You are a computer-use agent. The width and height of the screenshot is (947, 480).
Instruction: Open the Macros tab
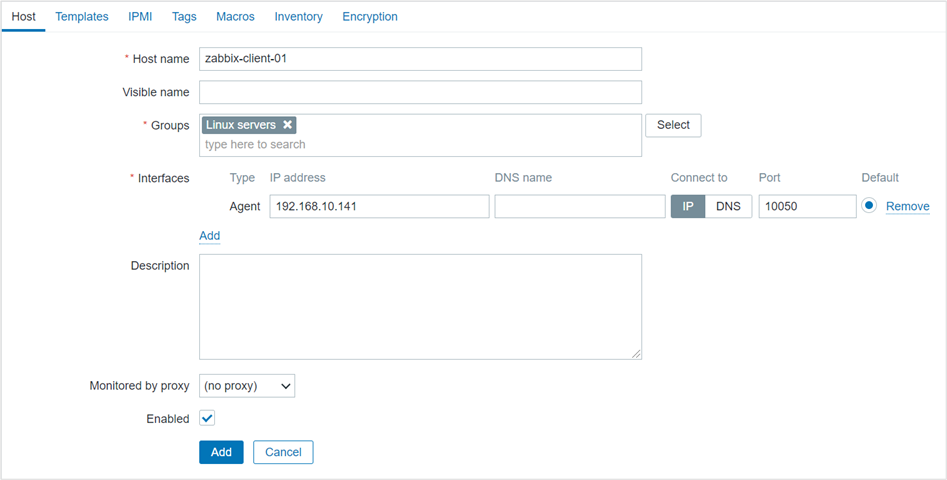[236, 17]
